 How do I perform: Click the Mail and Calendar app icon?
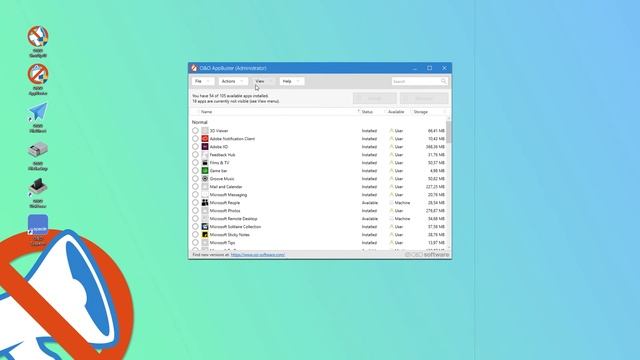point(205,187)
